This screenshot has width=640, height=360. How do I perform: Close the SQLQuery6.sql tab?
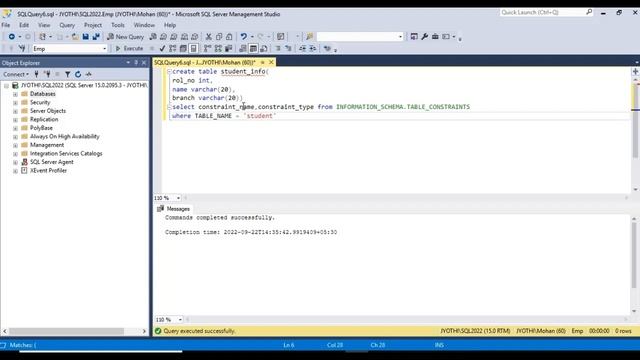[271, 62]
